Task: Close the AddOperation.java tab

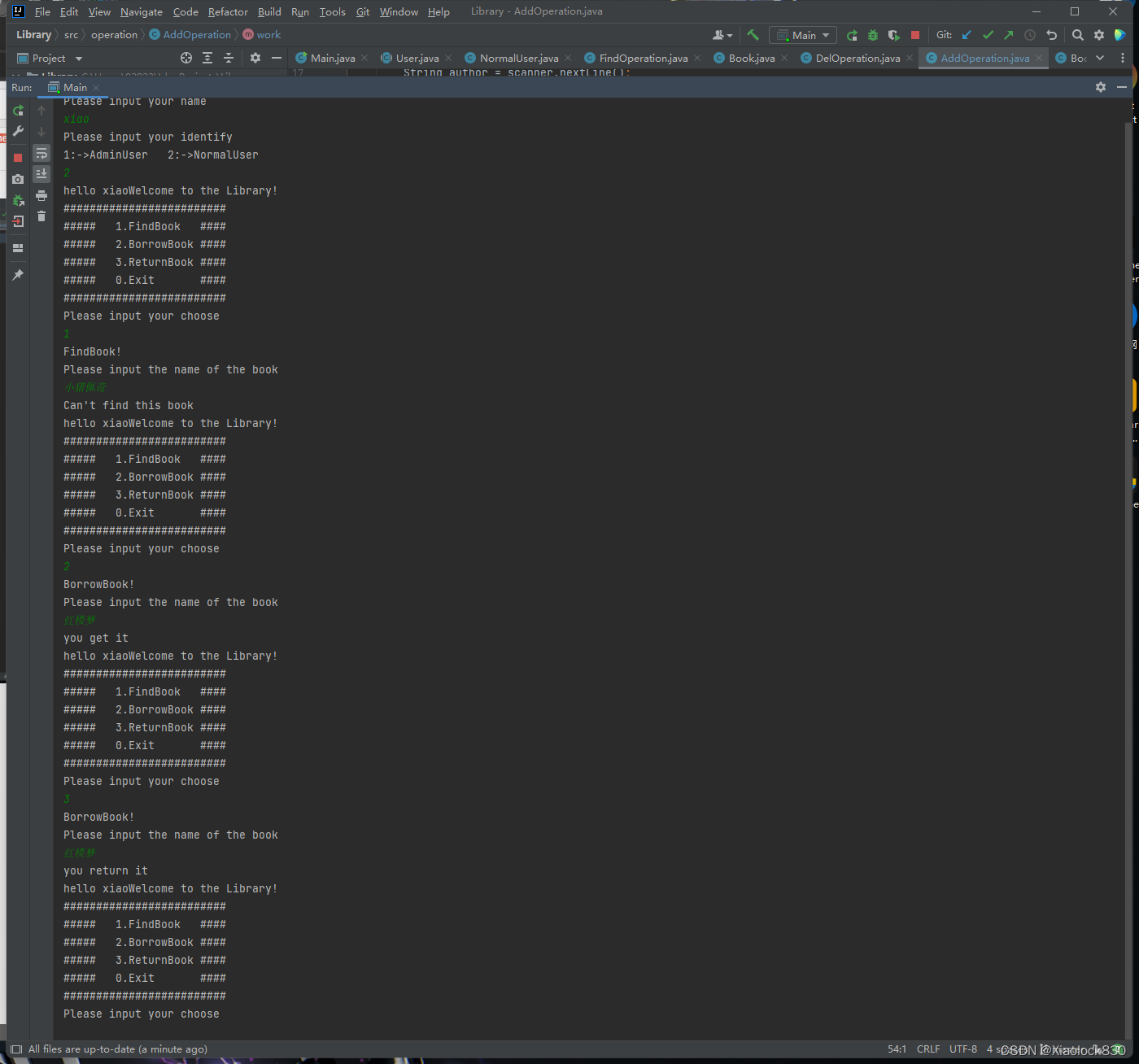Action: 1039,58
